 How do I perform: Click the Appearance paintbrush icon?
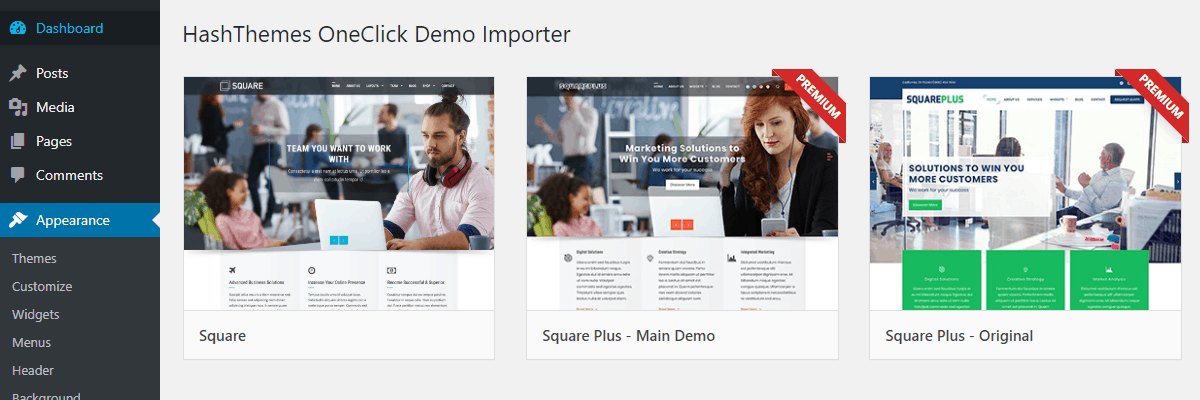point(18,220)
